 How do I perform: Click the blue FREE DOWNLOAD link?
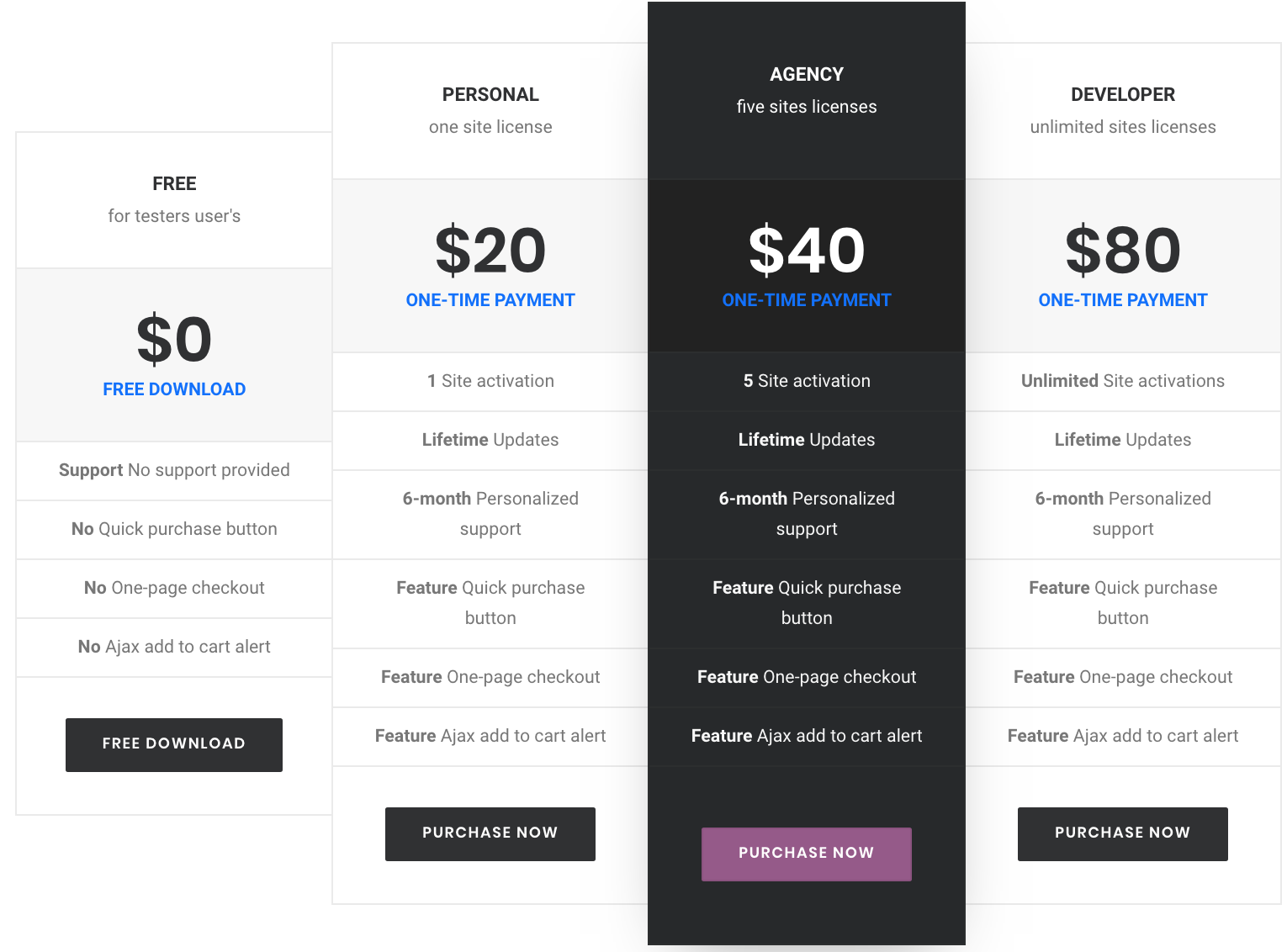pos(174,389)
